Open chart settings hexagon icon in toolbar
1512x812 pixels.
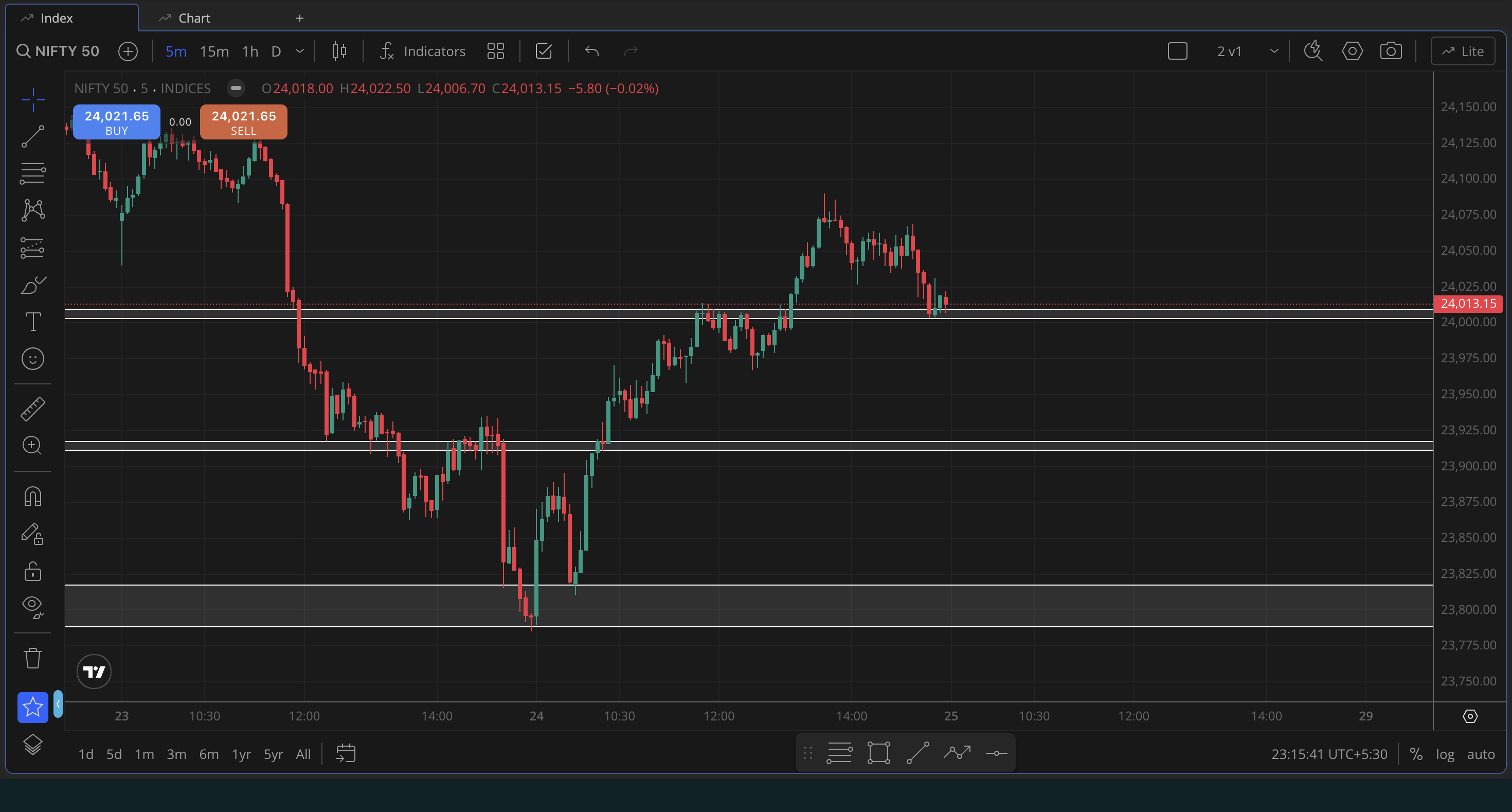[1353, 51]
